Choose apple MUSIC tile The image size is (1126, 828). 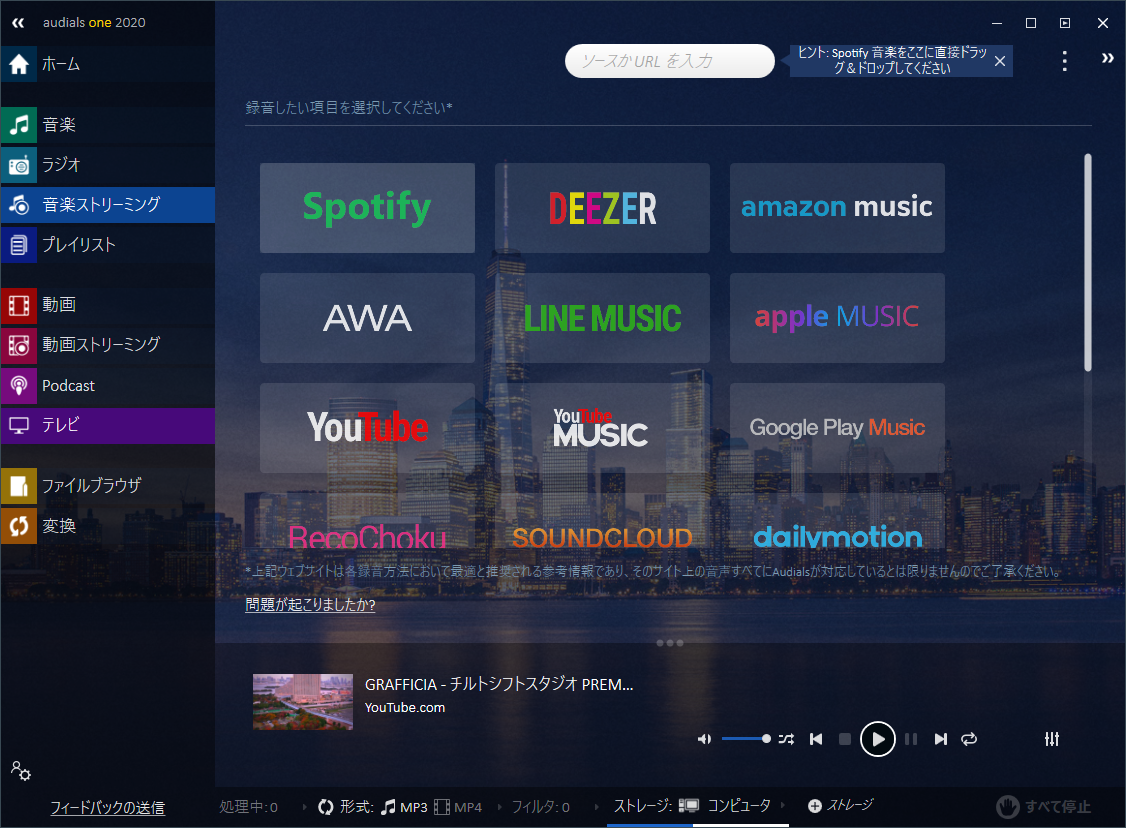pyautogui.click(x=837, y=317)
